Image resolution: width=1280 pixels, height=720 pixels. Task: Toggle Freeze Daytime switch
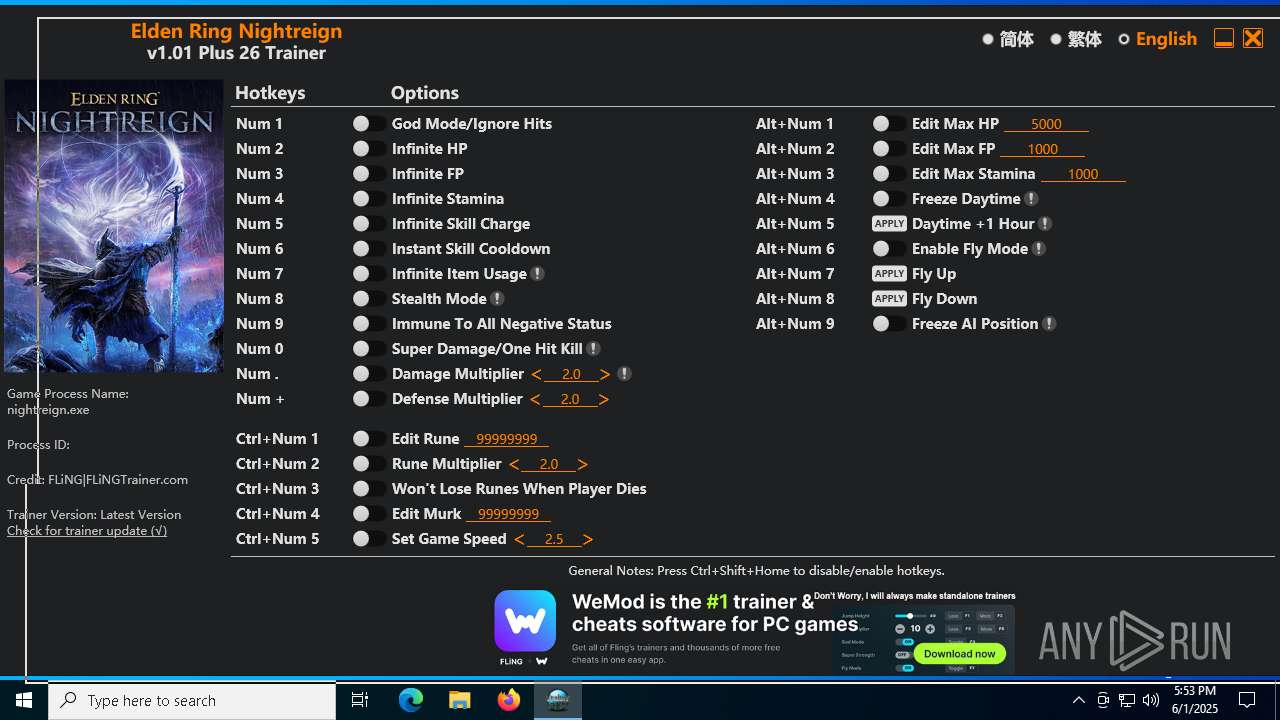pos(889,199)
